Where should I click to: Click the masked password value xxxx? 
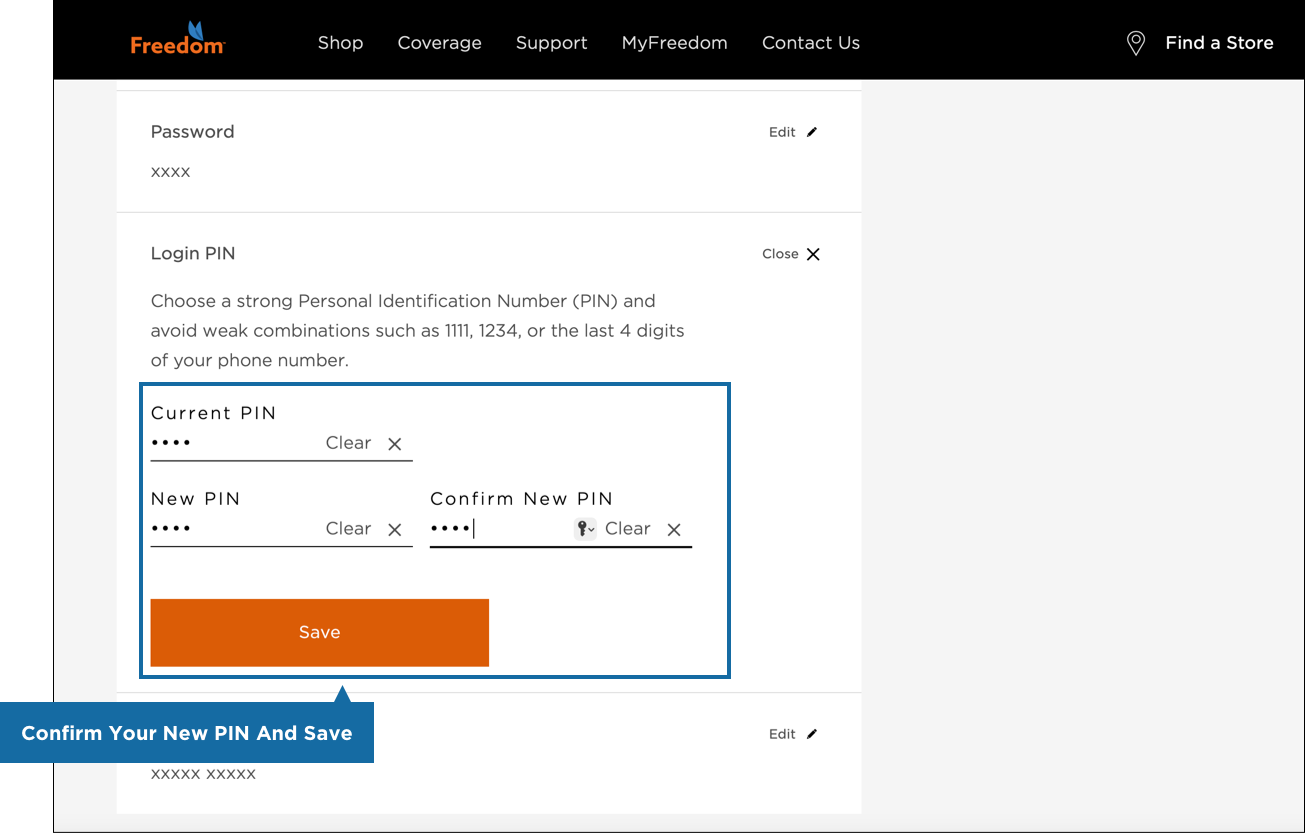click(170, 172)
